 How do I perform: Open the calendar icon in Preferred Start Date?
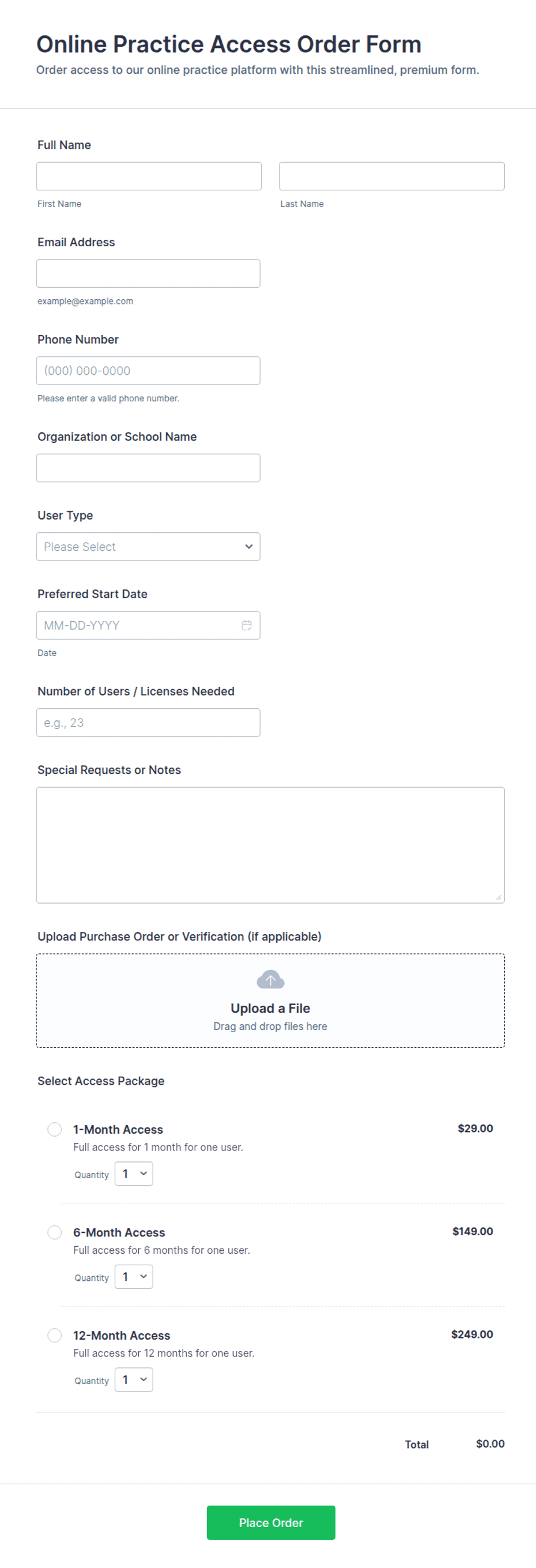click(x=247, y=625)
